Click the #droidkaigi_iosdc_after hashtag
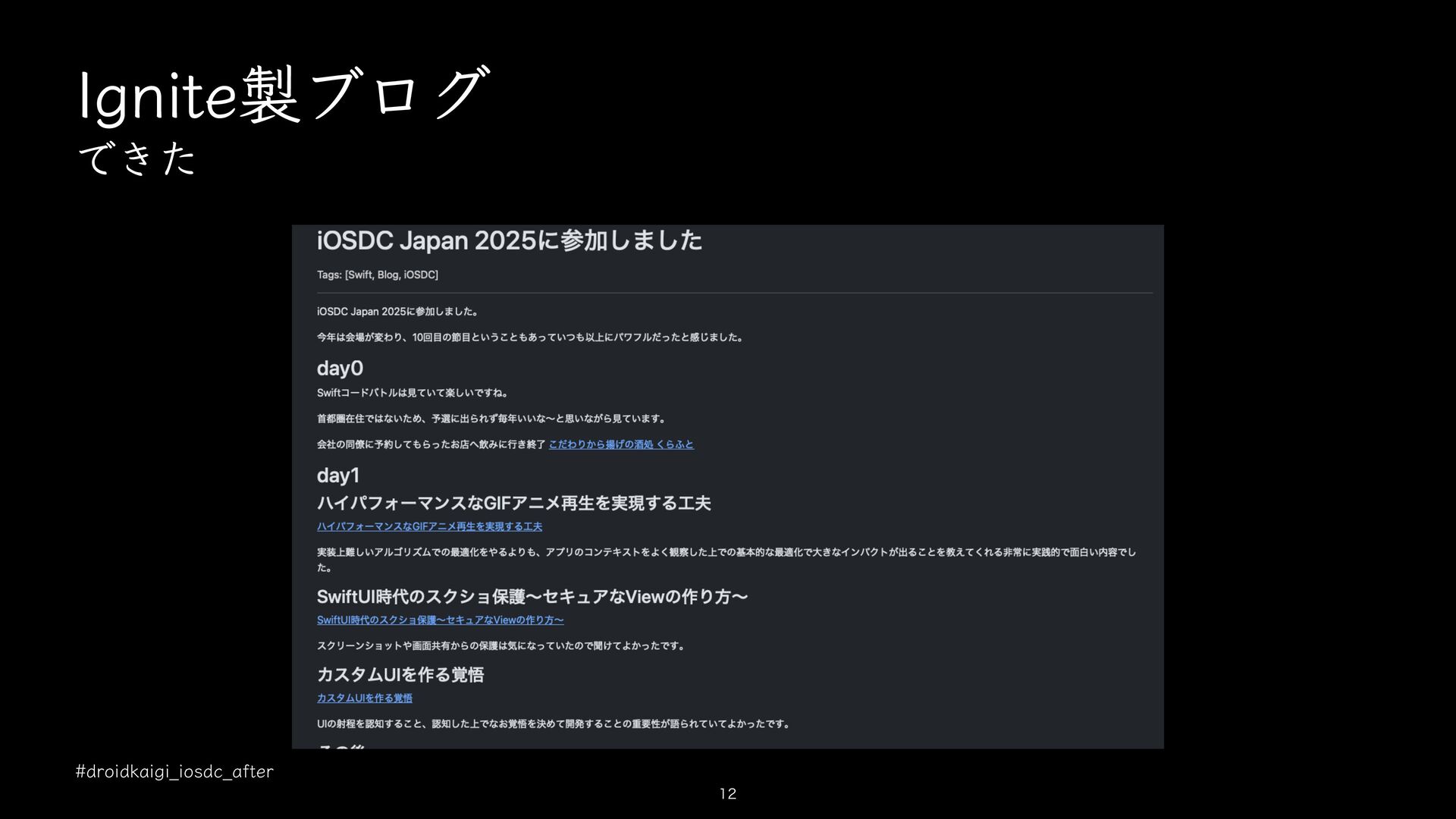Image resolution: width=1456 pixels, height=819 pixels. tap(174, 772)
